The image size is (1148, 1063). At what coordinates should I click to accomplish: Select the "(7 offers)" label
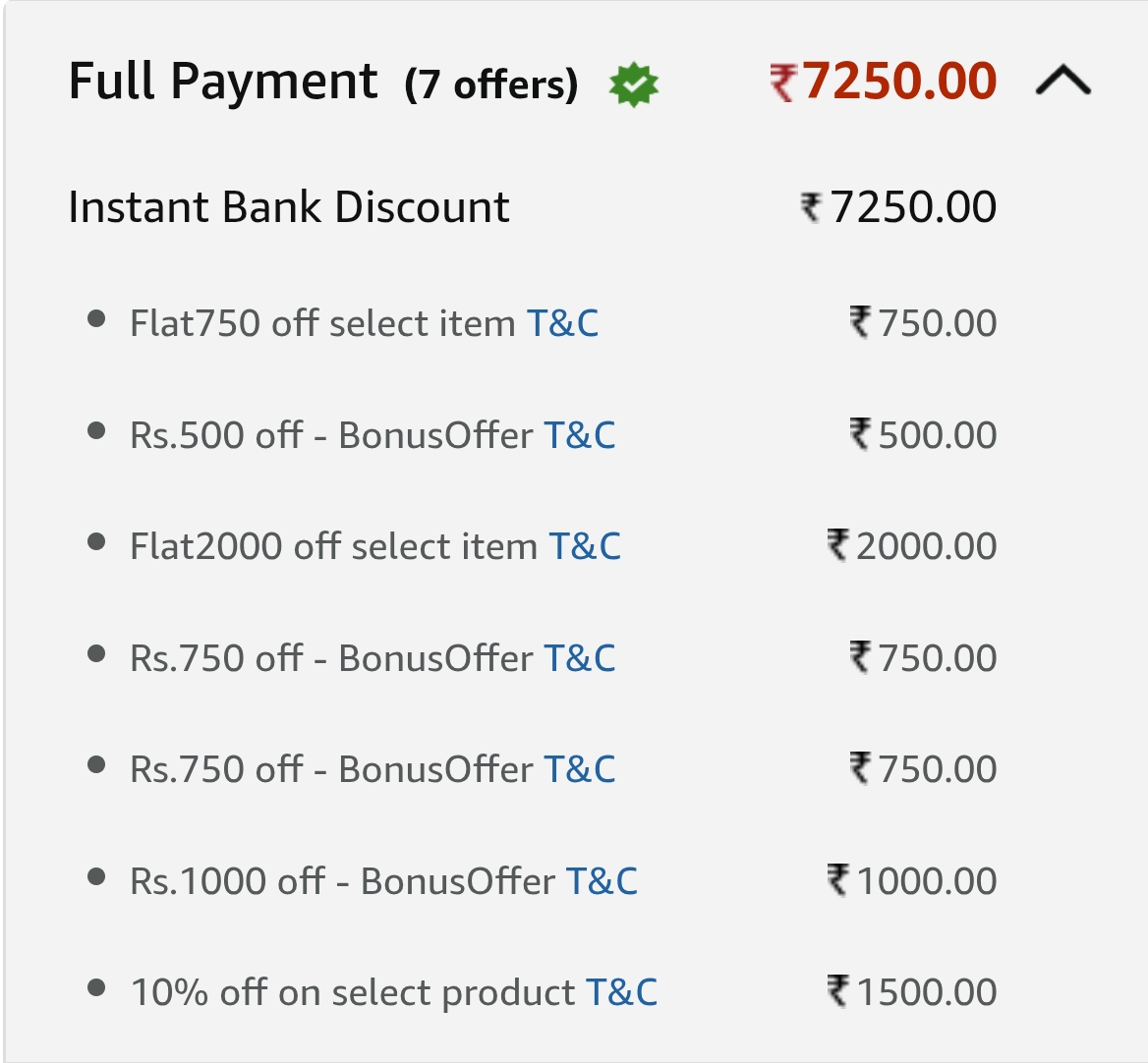pos(490,85)
